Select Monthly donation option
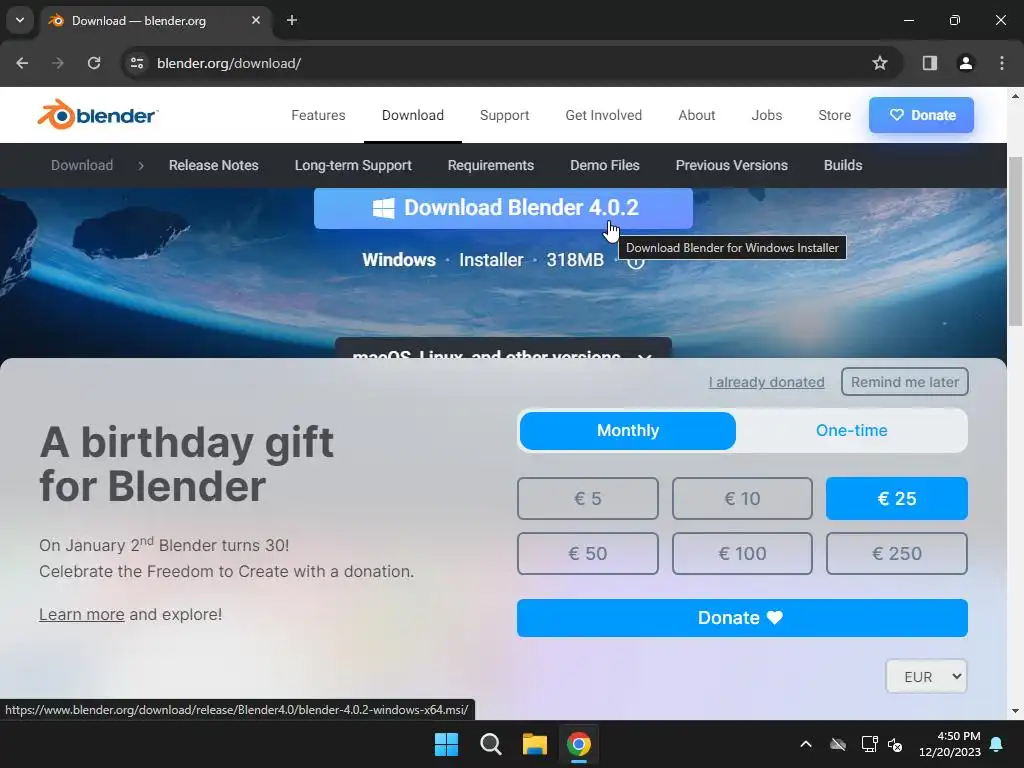 628,430
